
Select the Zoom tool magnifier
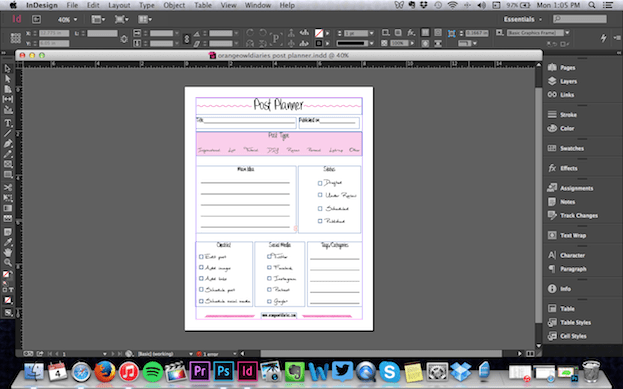click(8, 263)
